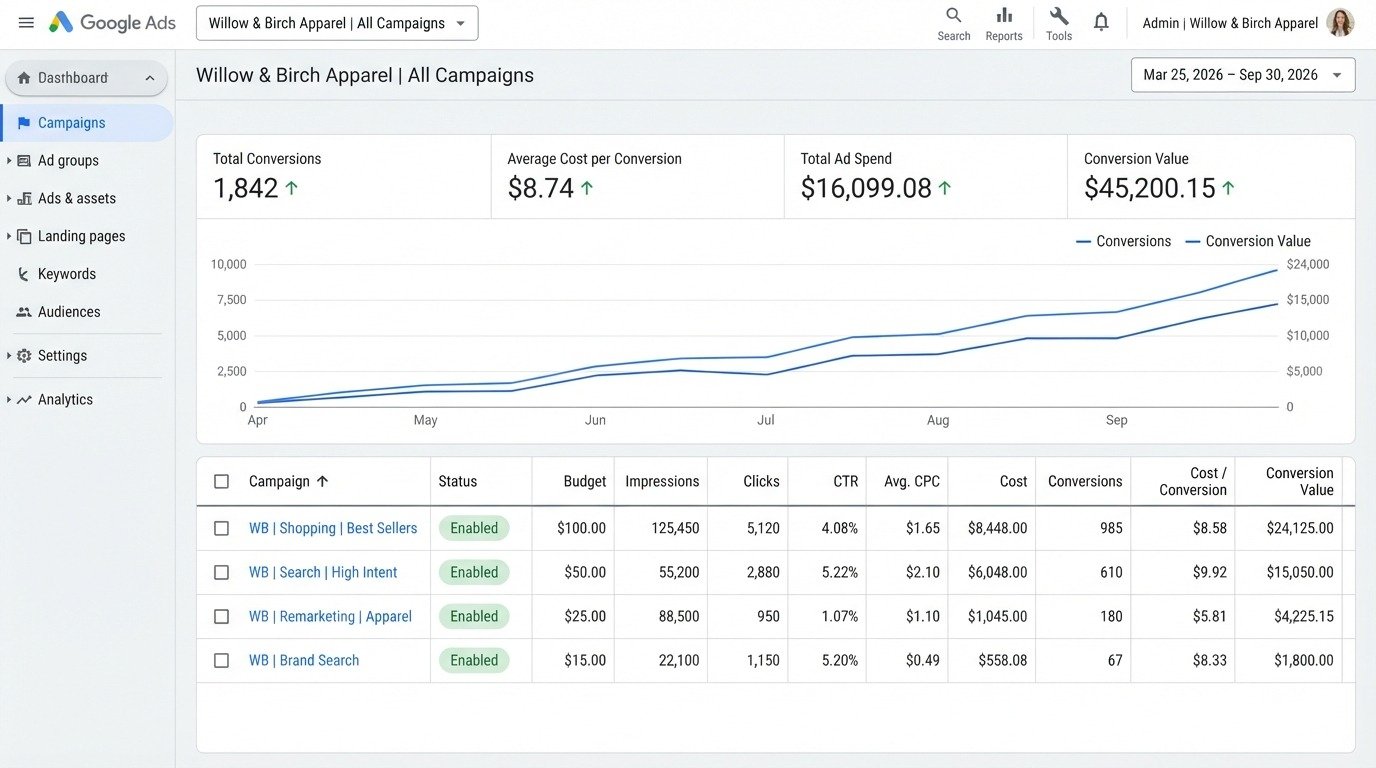Sort table by Campaign column header
The height and width of the screenshot is (768, 1376).
(x=289, y=481)
